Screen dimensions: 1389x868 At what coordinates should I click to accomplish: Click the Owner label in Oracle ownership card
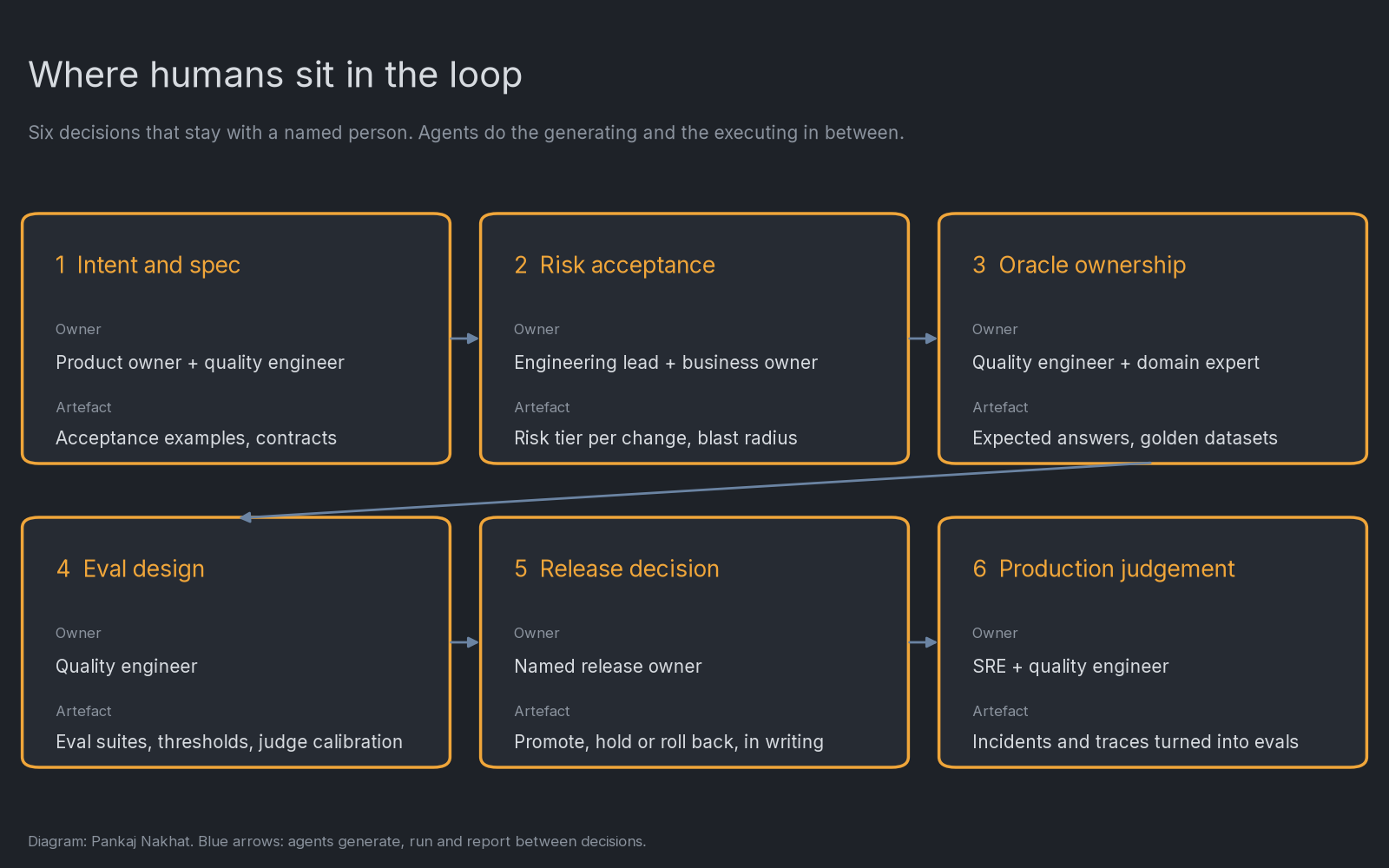(995, 330)
